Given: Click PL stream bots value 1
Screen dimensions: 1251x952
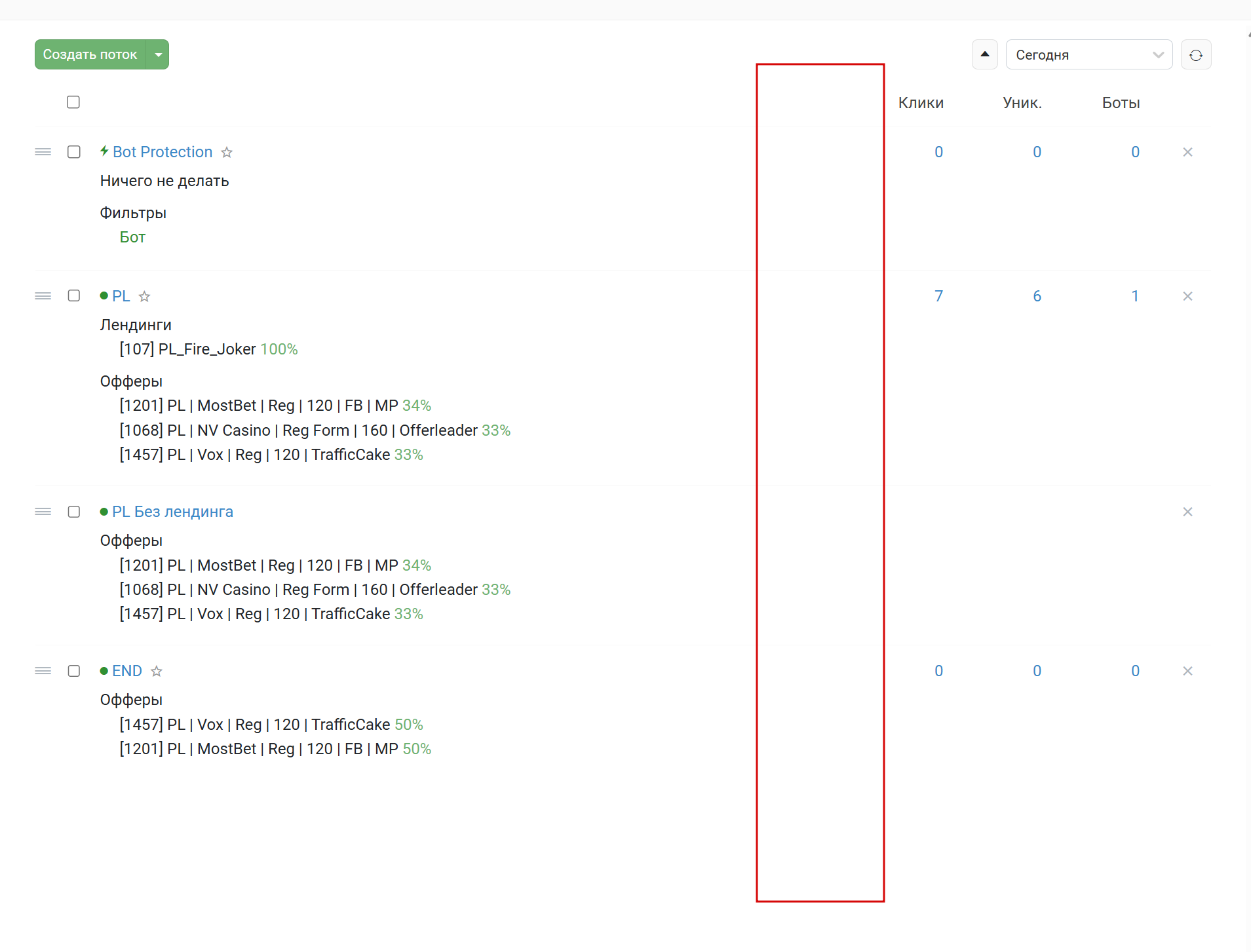Looking at the screenshot, I should point(1135,296).
